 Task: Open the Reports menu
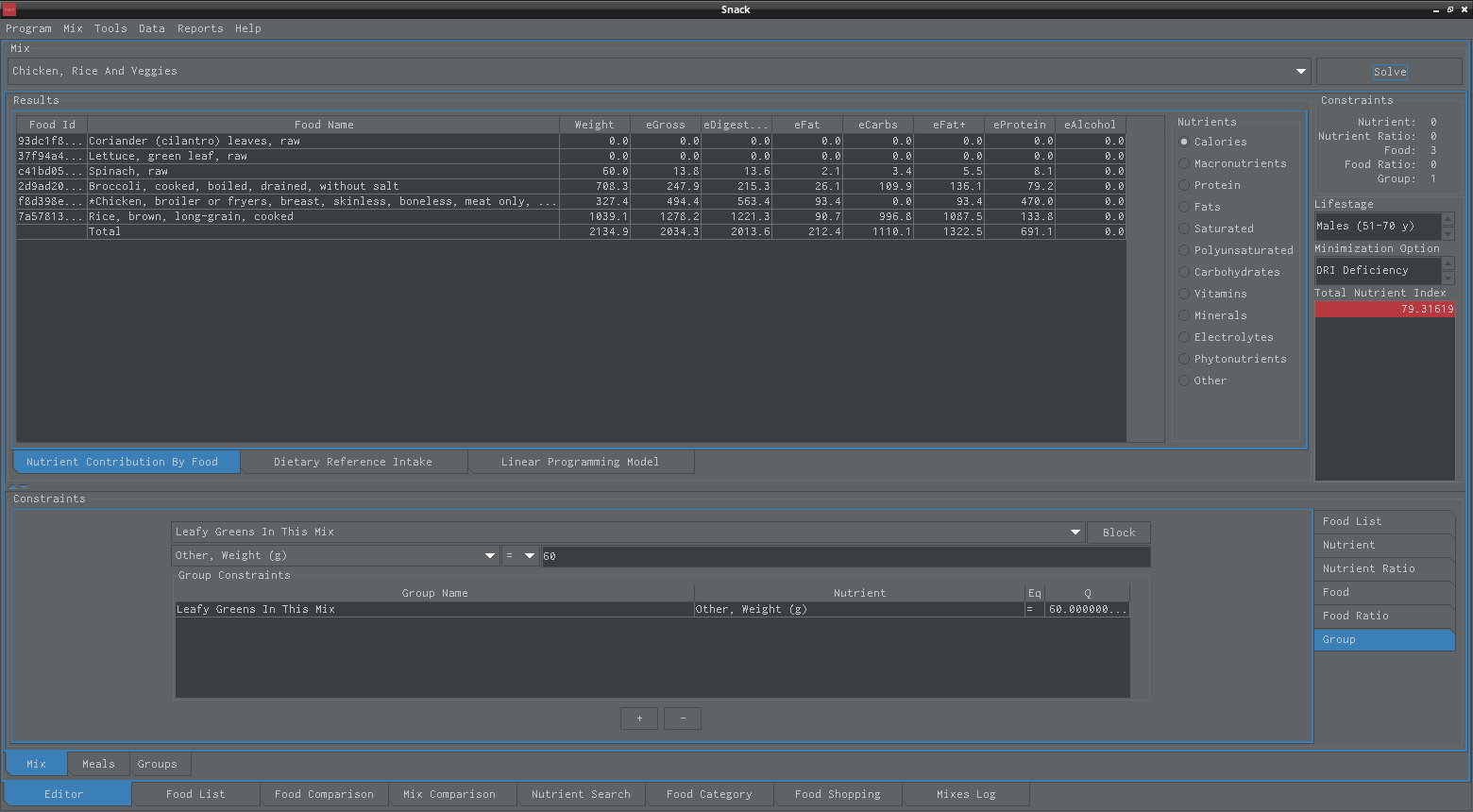click(x=200, y=28)
